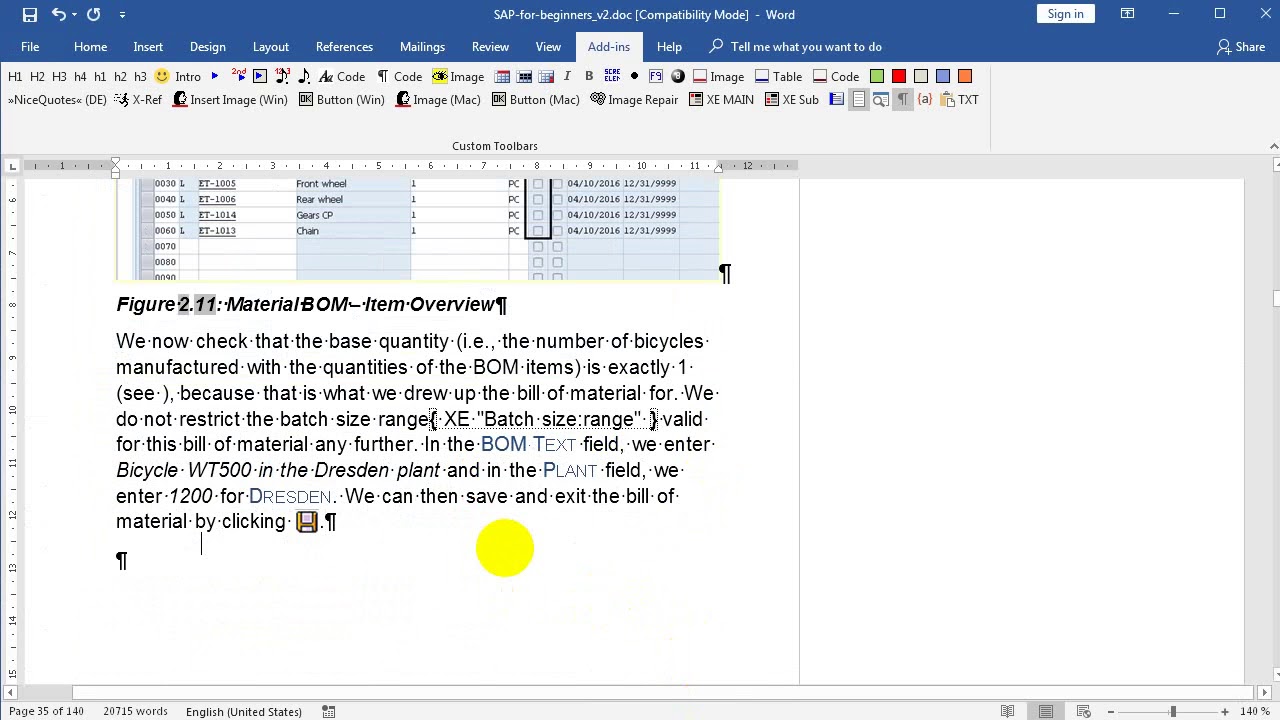Click the red 2nd arrow icon
This screenshot has height=720, width=1280.
[238, 76]
